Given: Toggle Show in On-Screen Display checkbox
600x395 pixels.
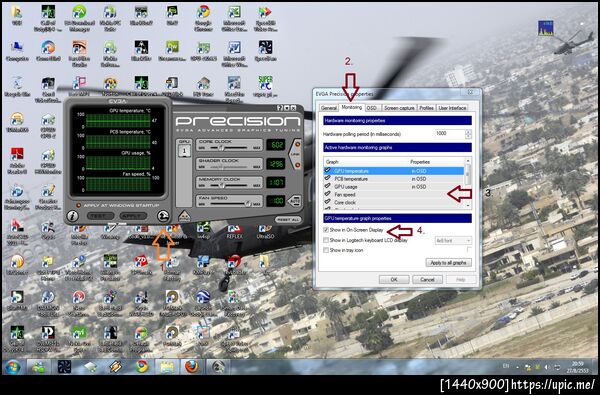Looking at the screenshot, I should [326, 230].
